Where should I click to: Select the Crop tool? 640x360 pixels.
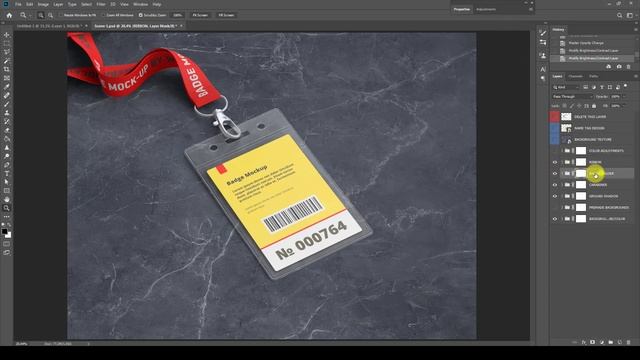point(7,69)
